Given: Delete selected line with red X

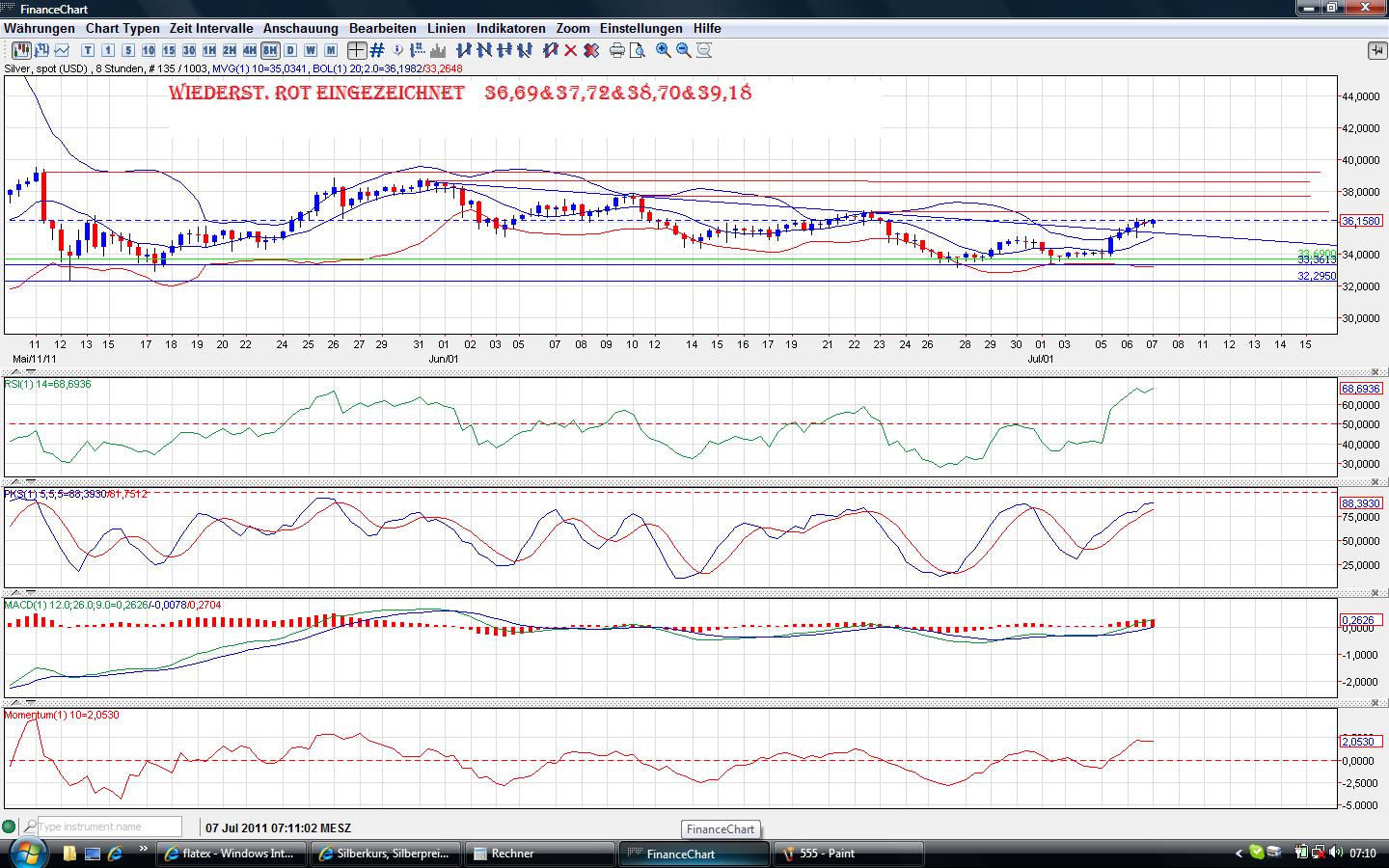Looking at the screenshot, I should (x=571, y=50).
